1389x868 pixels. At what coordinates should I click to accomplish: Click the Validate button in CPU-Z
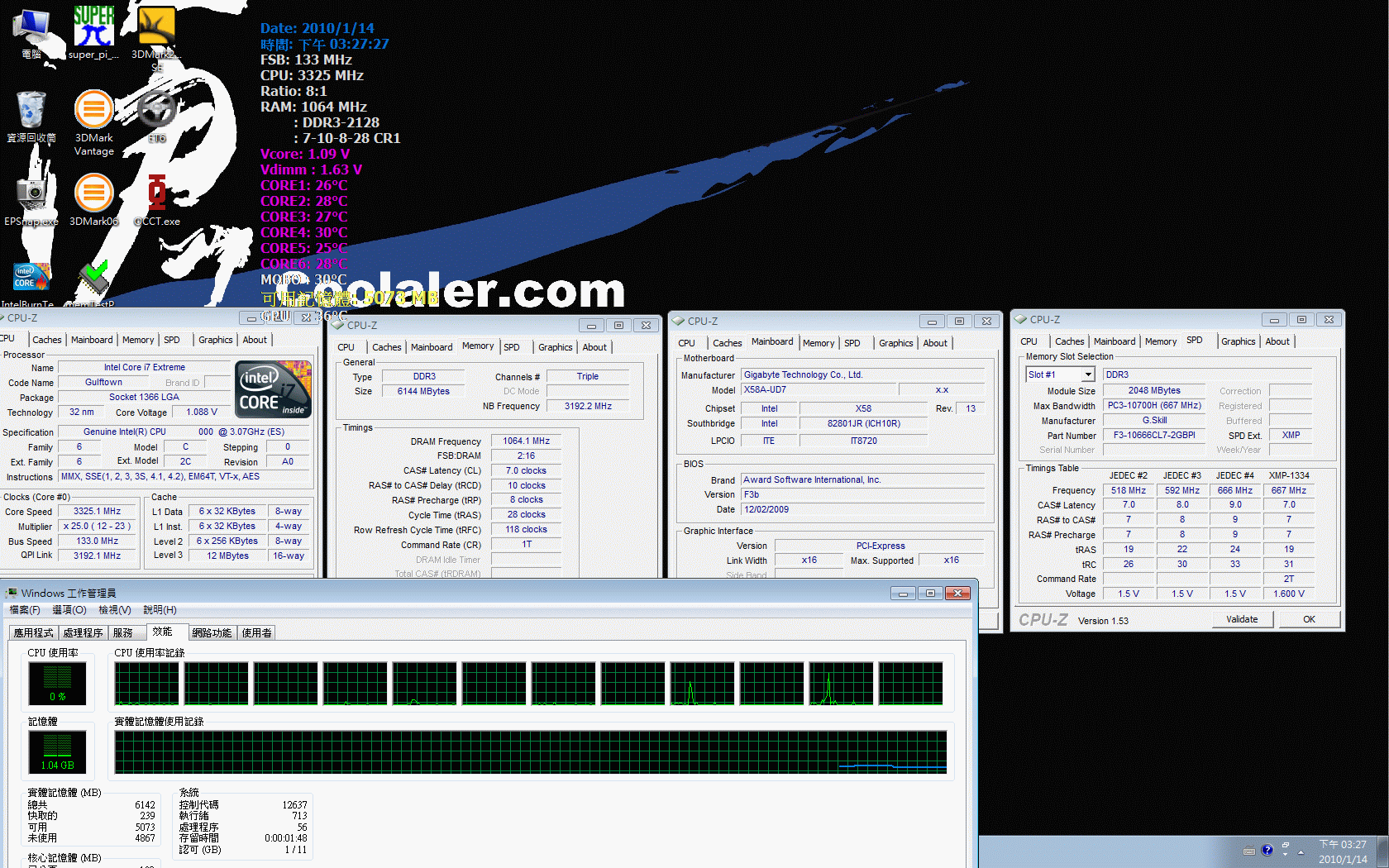tap(1242, 619)
